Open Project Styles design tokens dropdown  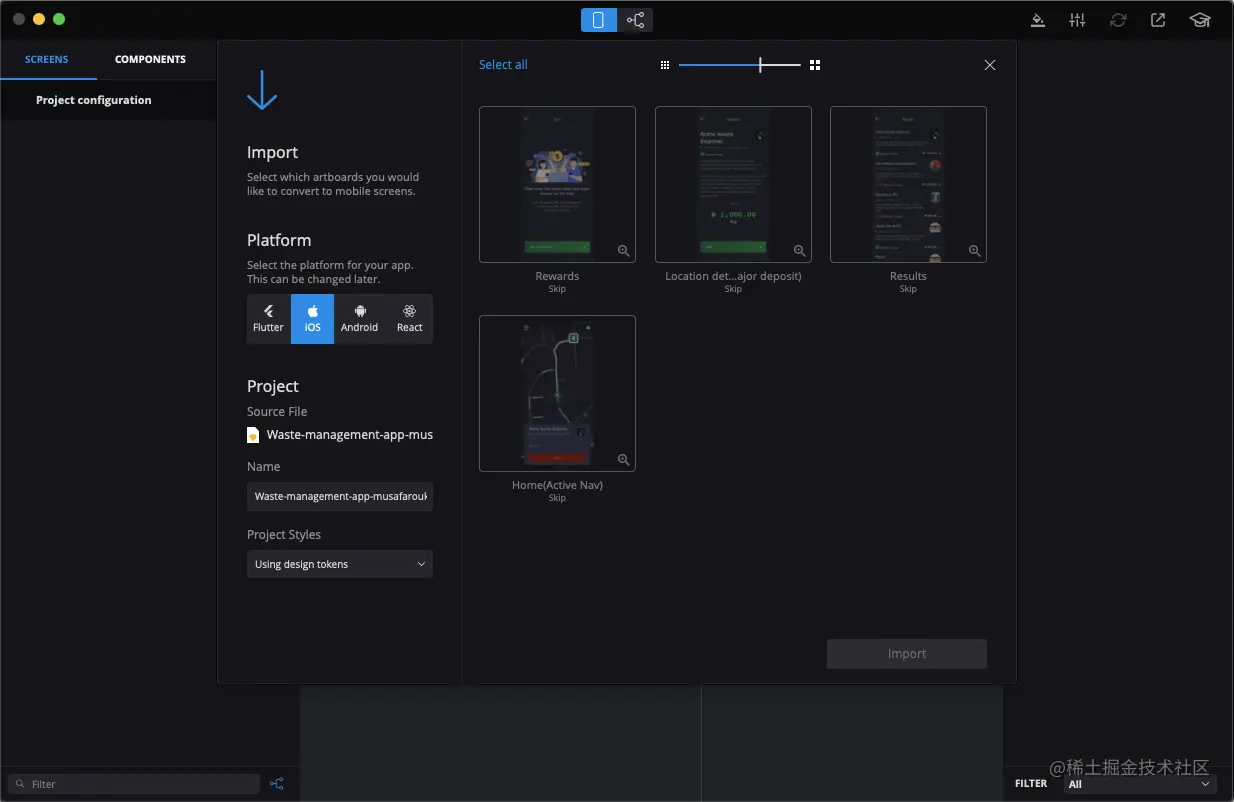click(x=340, y=564)
